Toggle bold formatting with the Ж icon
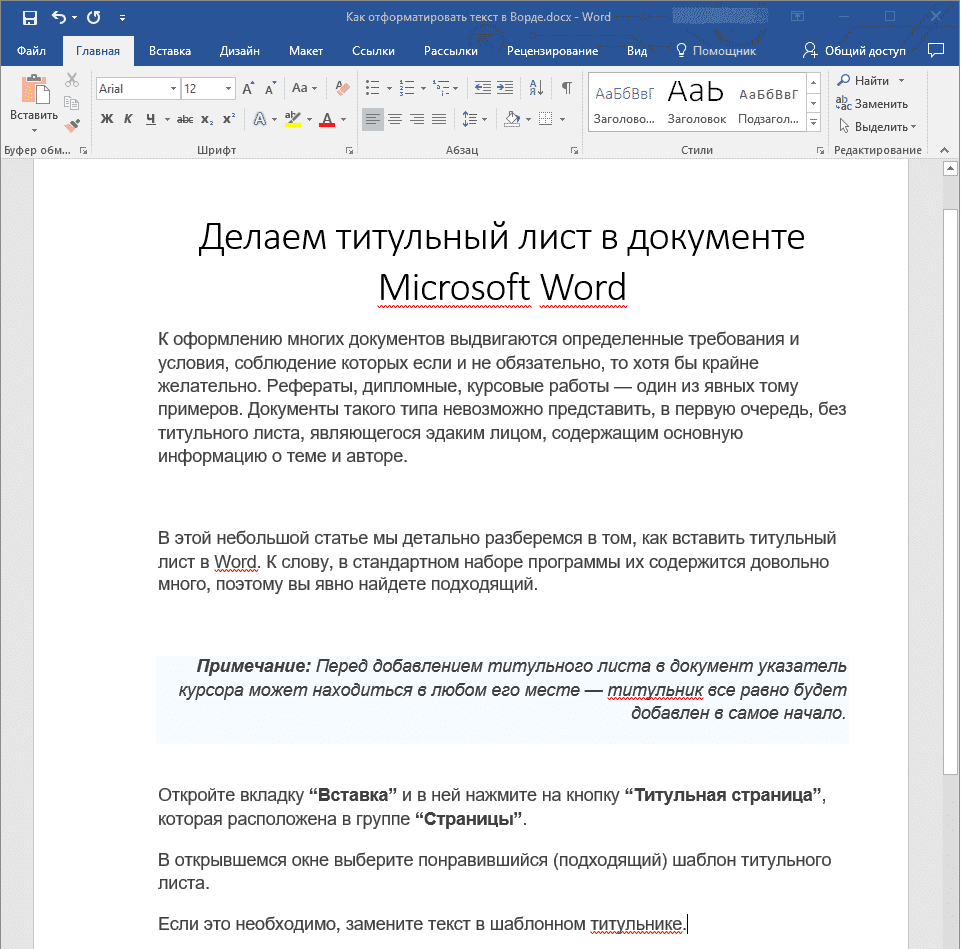The image size is (962, 949). (x=106, y=118)
